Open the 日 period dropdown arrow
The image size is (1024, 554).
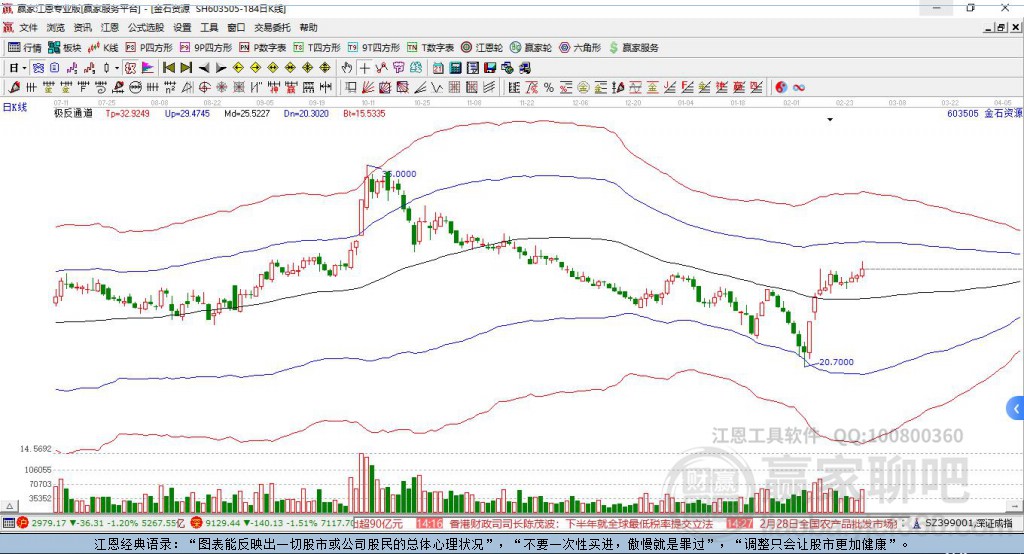click(x=24, y=68)
